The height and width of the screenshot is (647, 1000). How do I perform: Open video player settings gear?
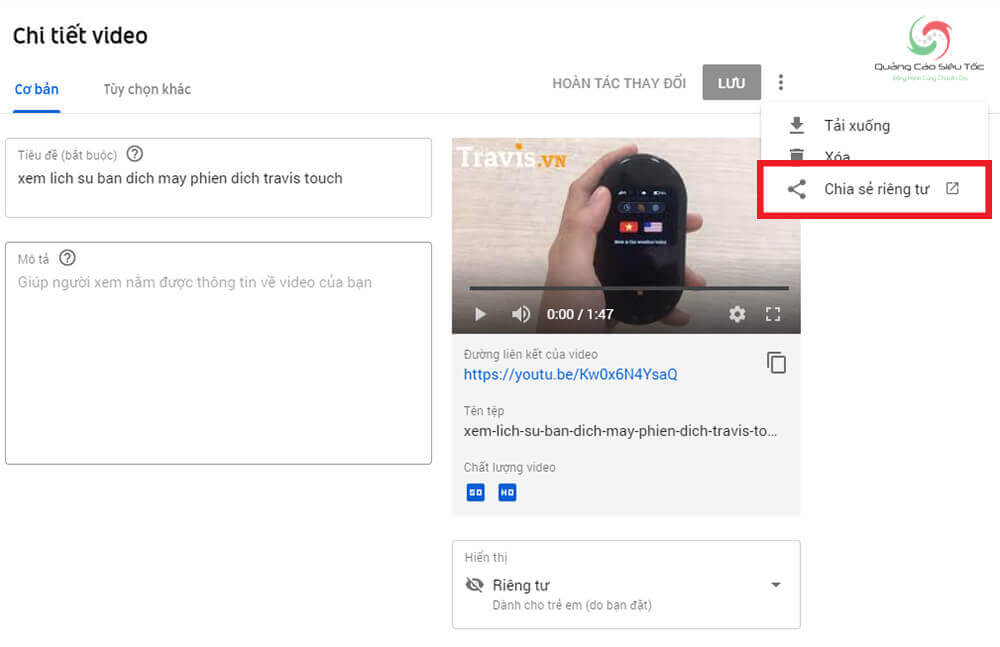737,314
